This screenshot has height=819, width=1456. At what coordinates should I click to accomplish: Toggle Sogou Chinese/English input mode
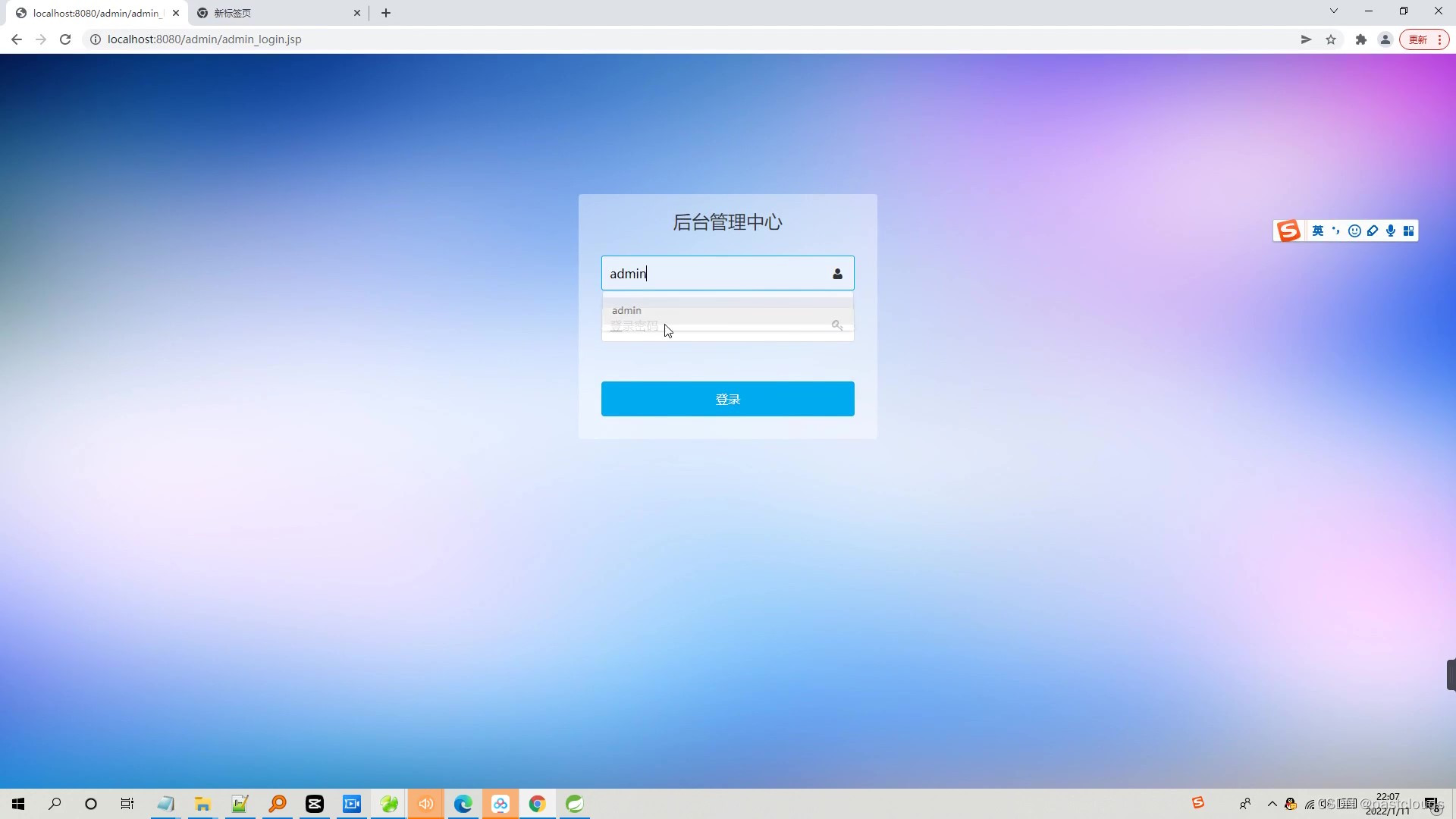pyautogui.click(x=1318, y=231)
